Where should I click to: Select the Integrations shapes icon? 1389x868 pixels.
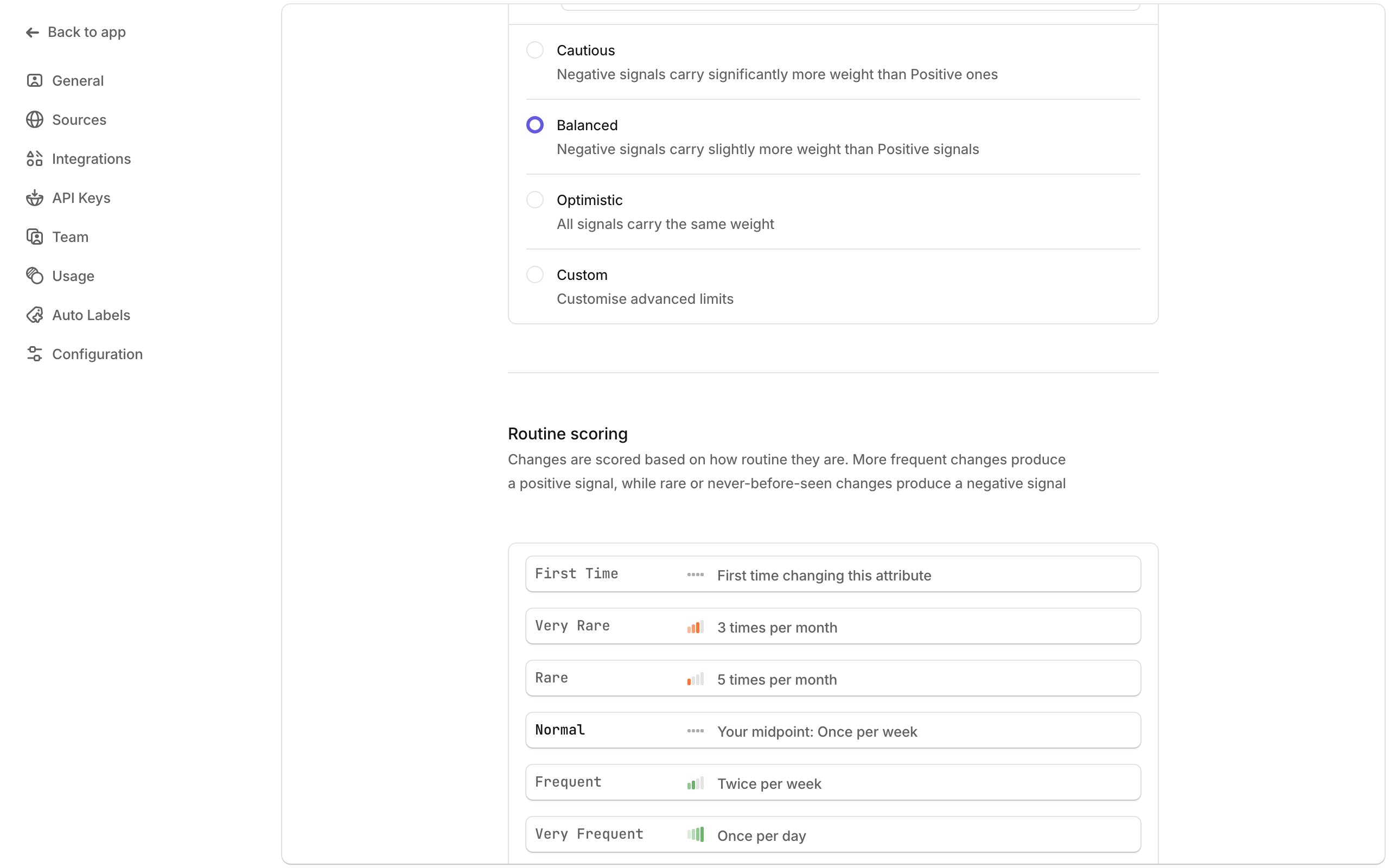34,158
